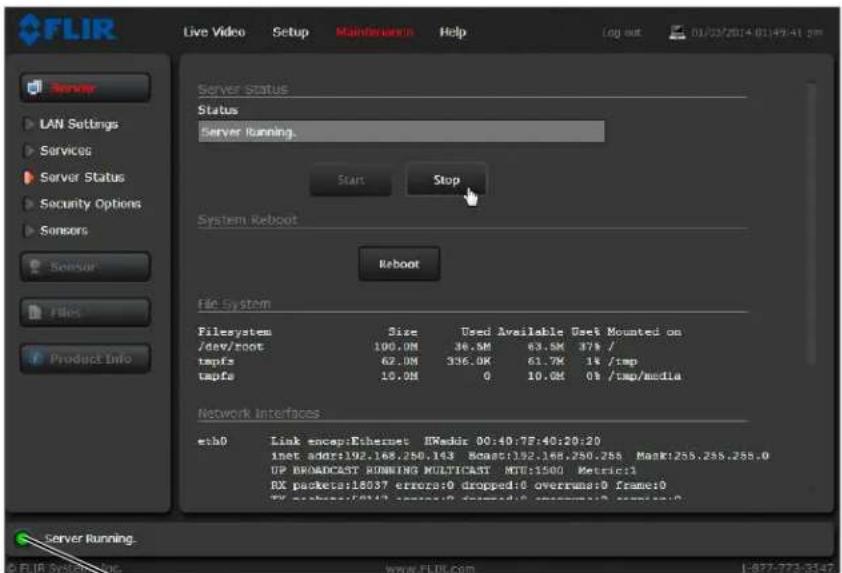The height and width of the screenshot is (573, 842).
Task: Go to Services page
Action: click(66, 151)
